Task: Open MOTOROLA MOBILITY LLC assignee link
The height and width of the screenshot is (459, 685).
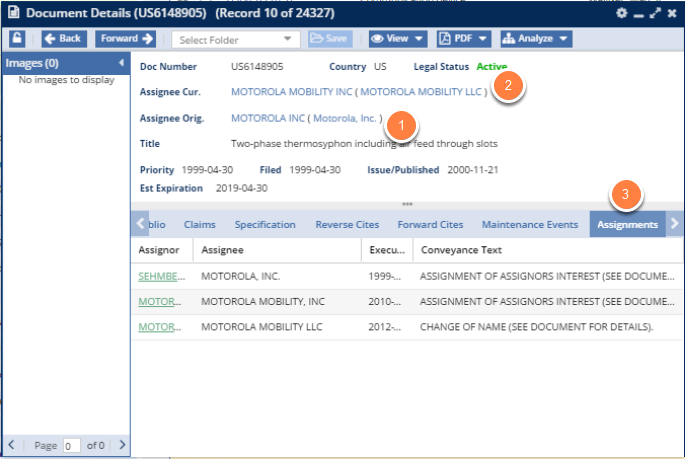Action: pos(421,92)
